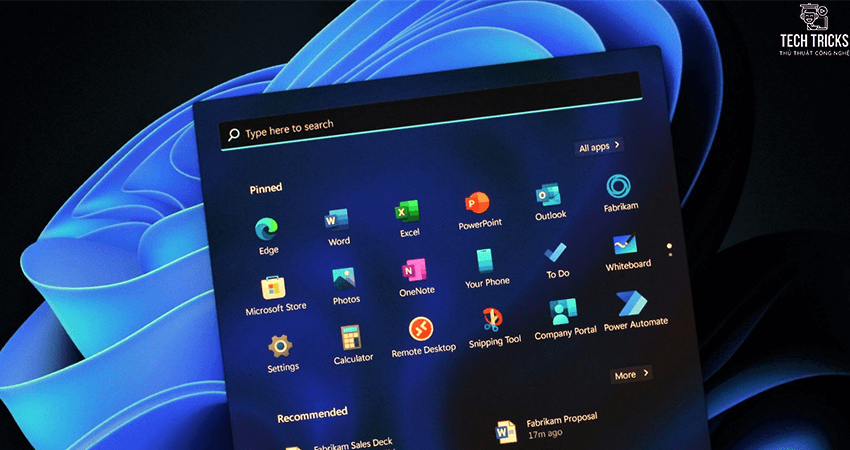Open the Snipping Tool icon
Screen dimensions: 850x450
point(492,320)
